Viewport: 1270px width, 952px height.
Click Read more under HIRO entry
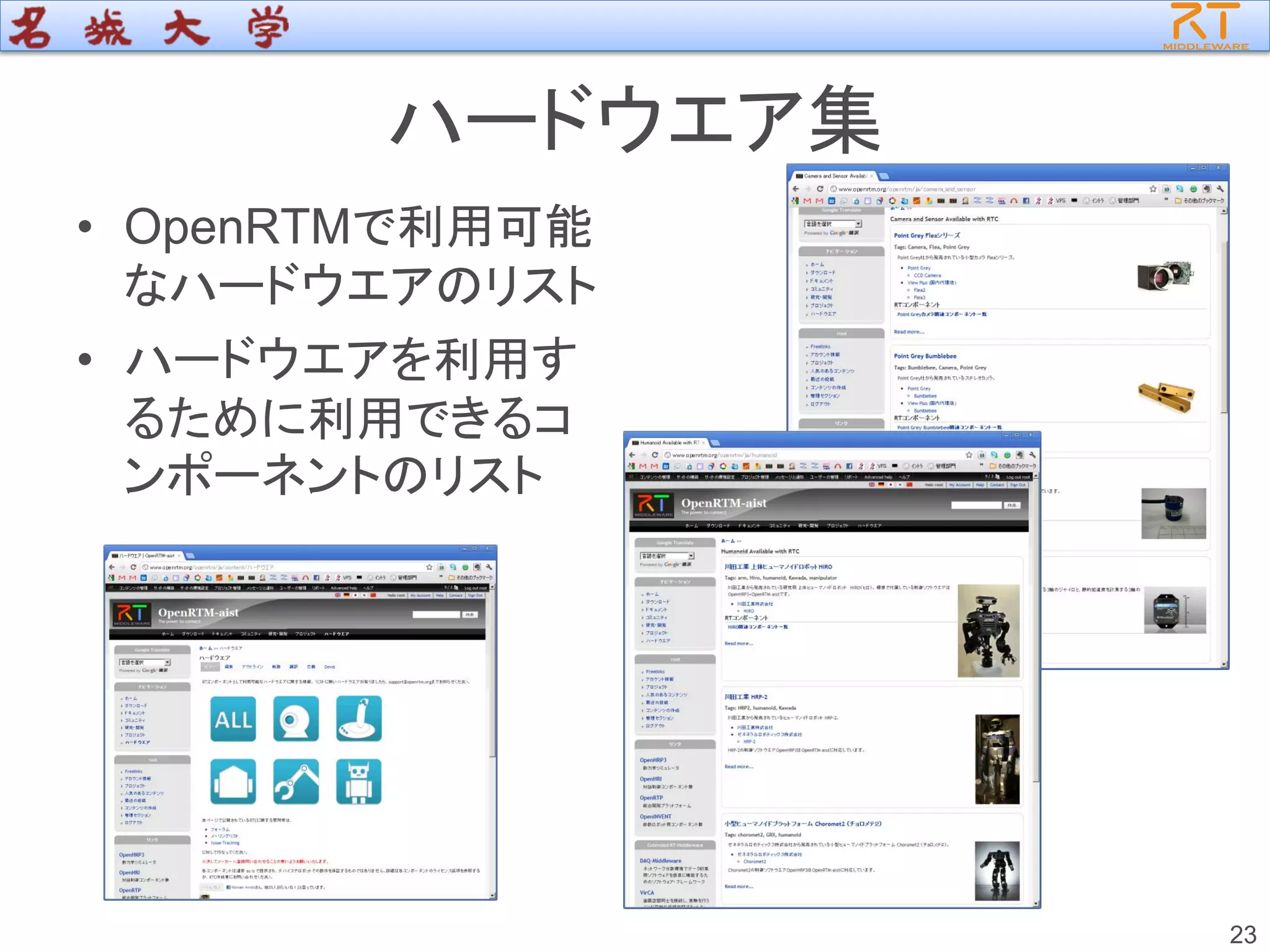tap(739, 643)
